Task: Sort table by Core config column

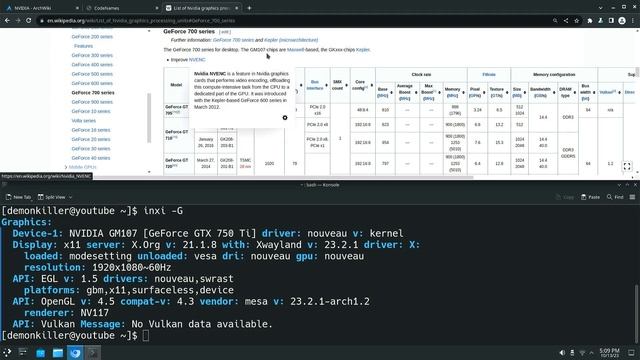Action: tap(371, 85)
